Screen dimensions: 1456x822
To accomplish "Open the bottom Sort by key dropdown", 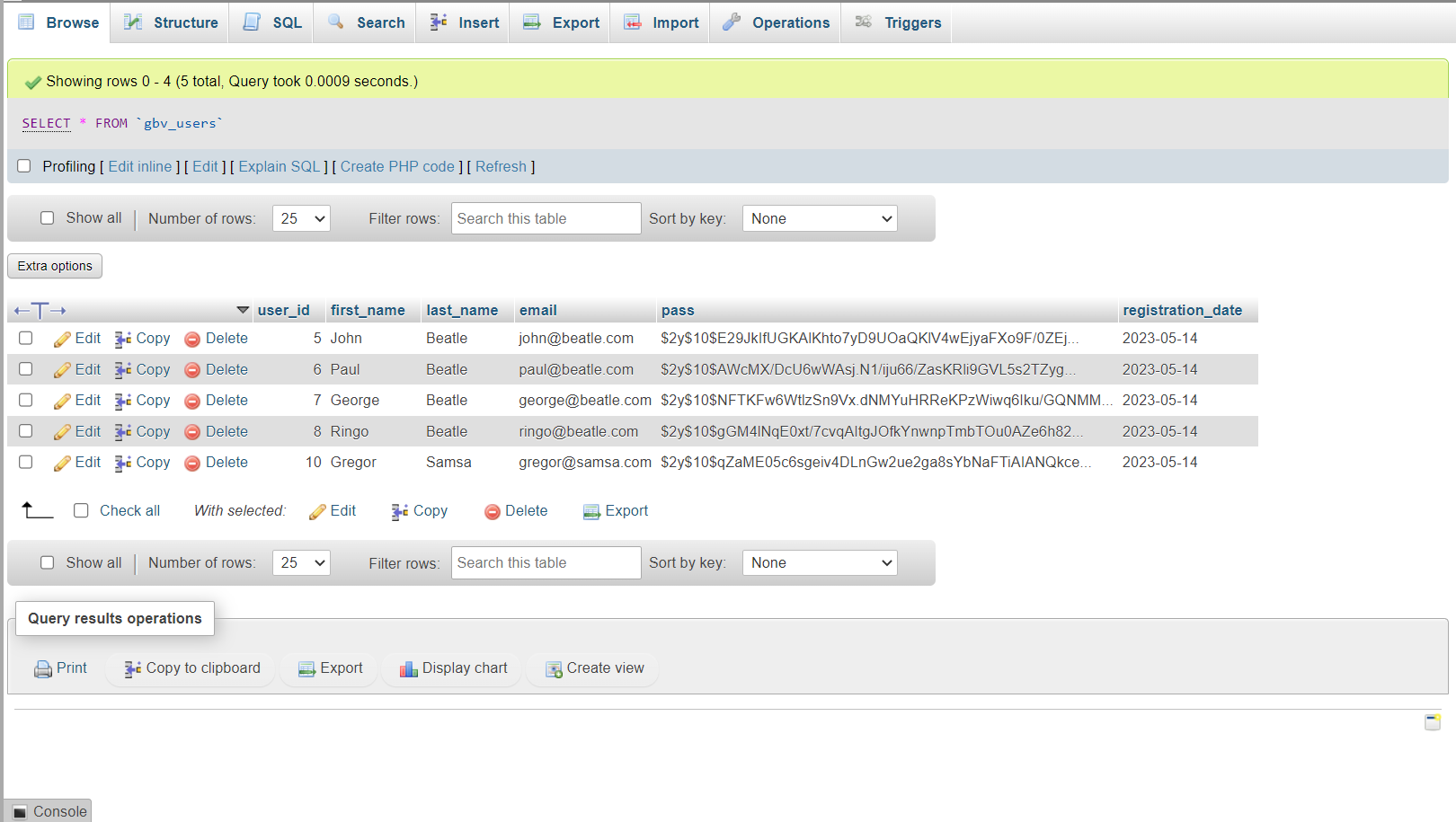I will [820, 562].
